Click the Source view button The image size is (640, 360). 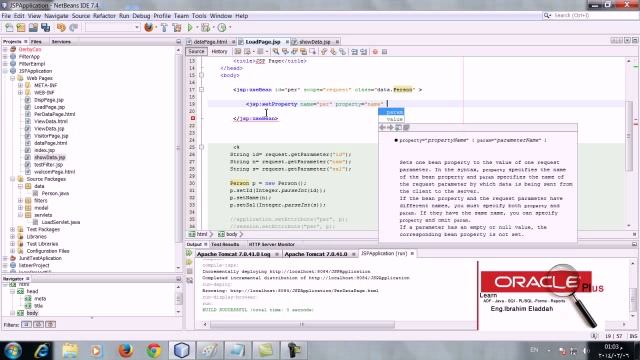click(x=196, y=52)
